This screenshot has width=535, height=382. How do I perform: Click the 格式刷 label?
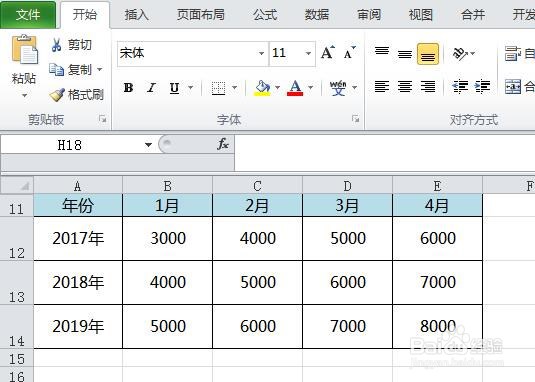pyautogui.click(x=86, y=95)
